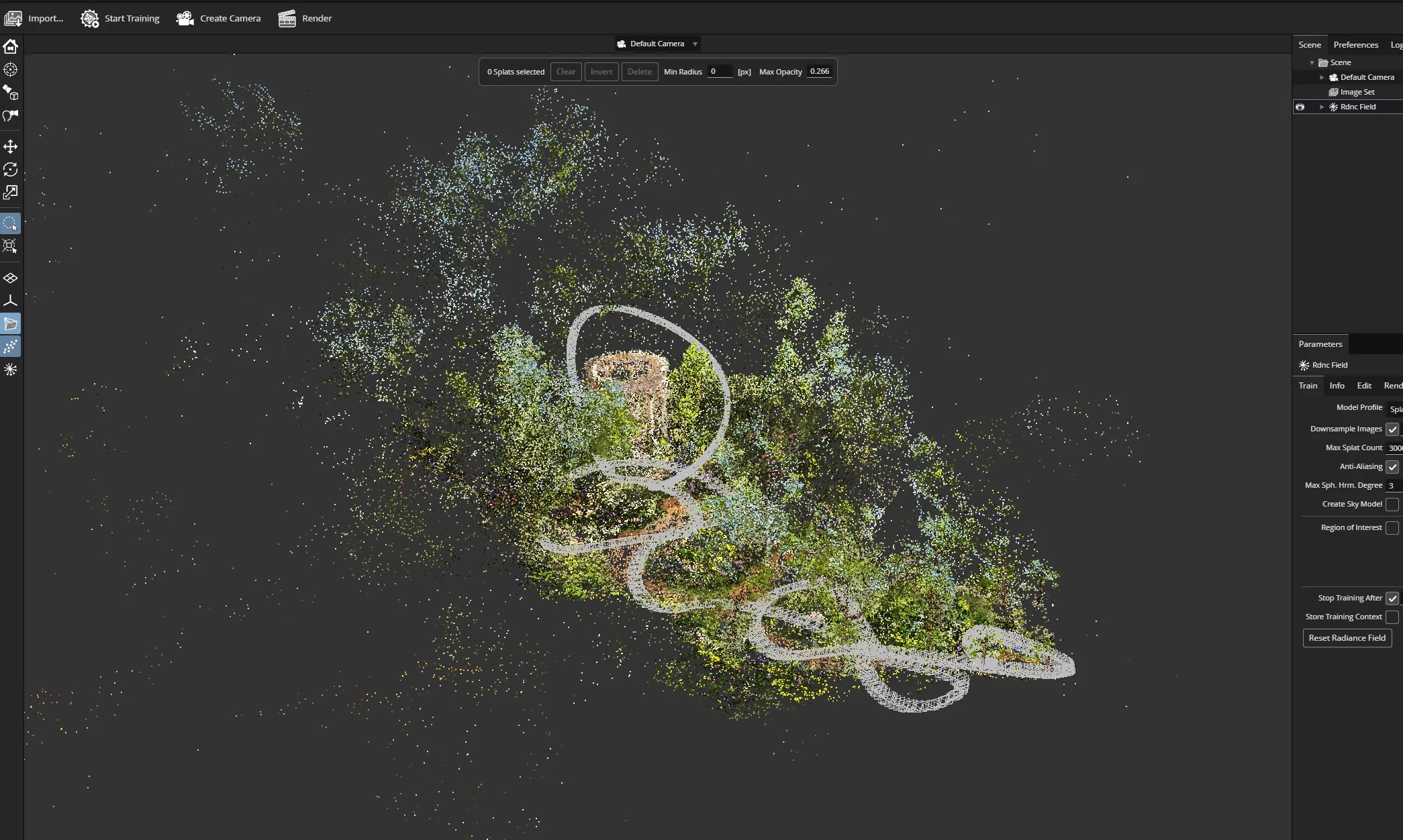Enable the Region of Interest checkbox
Screen dimensions: 1403x840
click(1392, 528)
